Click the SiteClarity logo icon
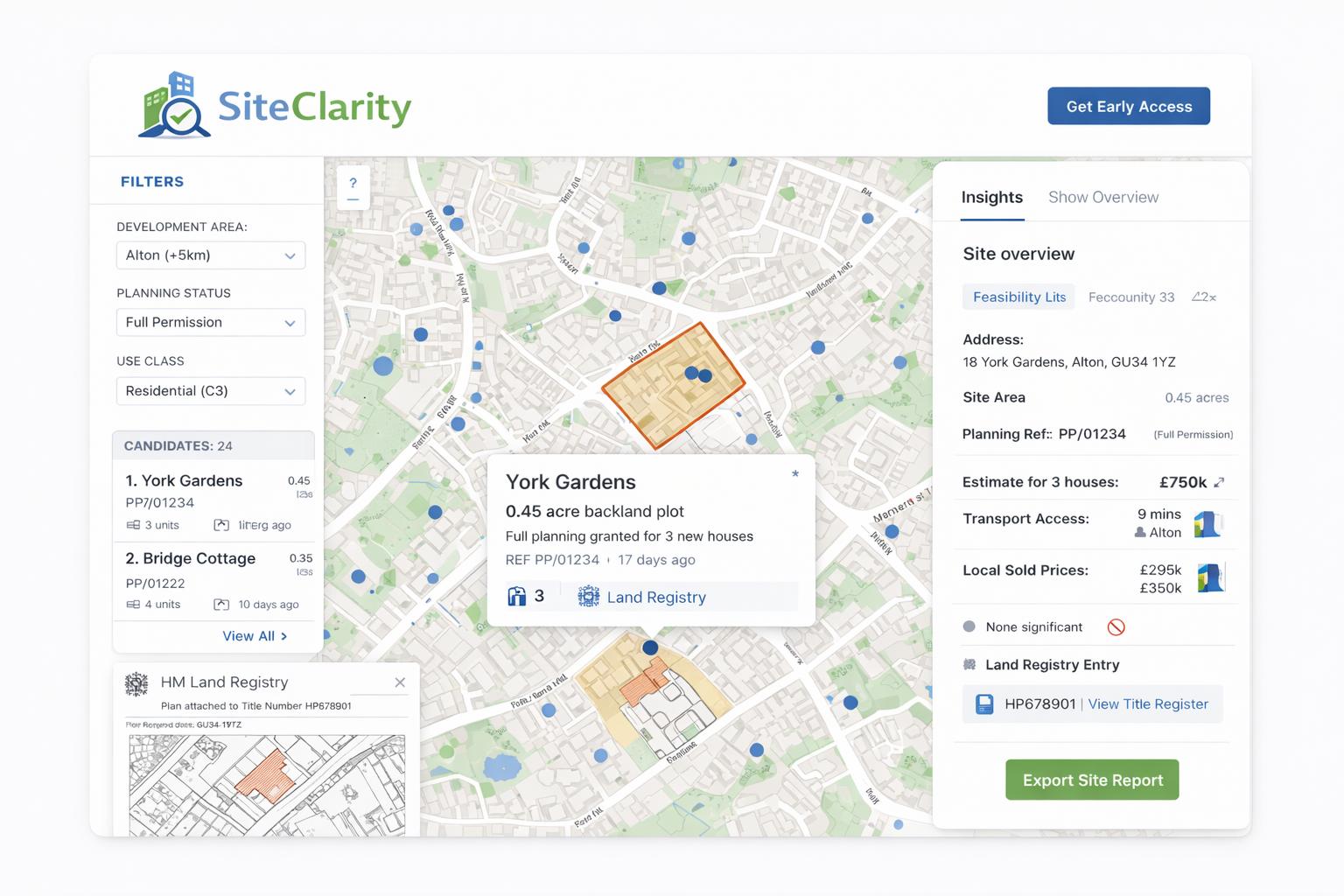The image size is (1344, 896). 175,107
